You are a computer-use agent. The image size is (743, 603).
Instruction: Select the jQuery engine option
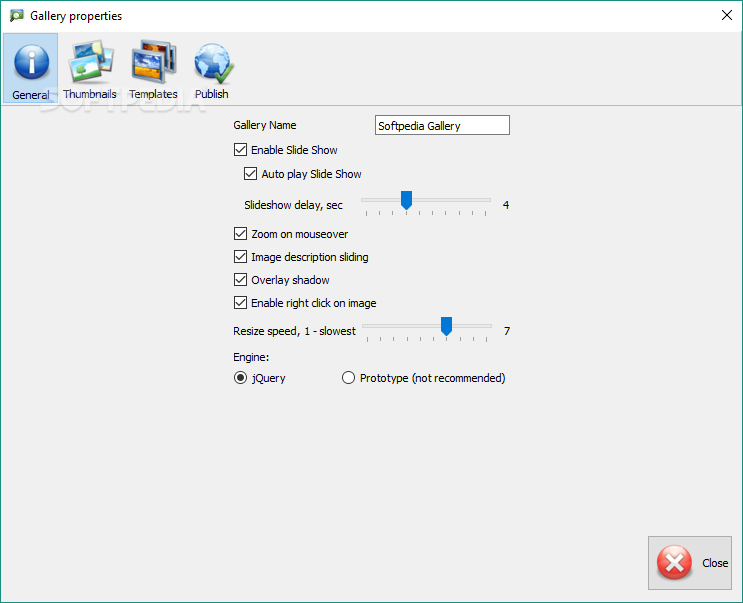coord(240,378)
